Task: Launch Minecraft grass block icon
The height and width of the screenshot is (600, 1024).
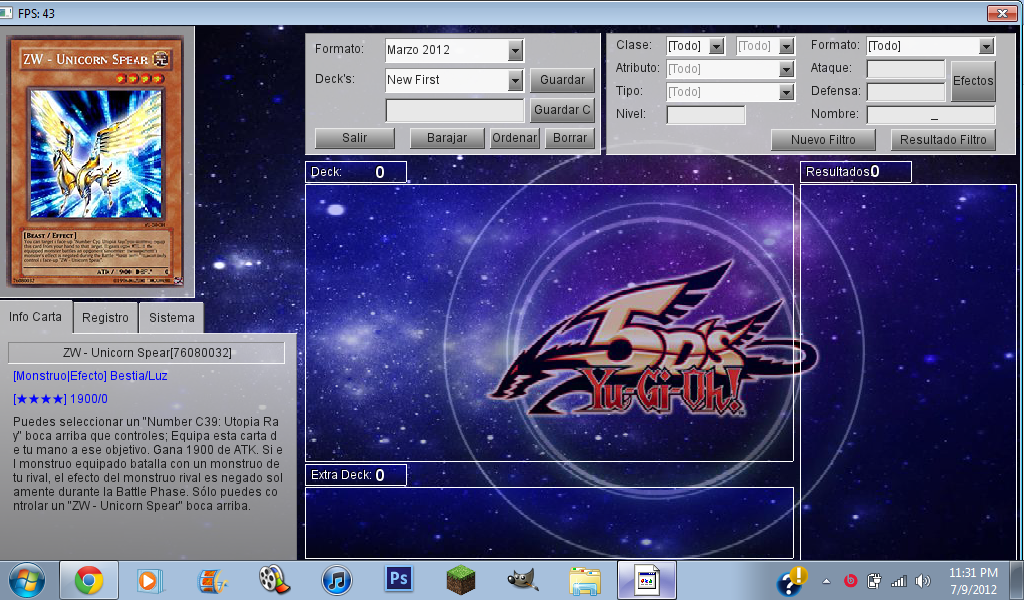Action: coord(461,580)
